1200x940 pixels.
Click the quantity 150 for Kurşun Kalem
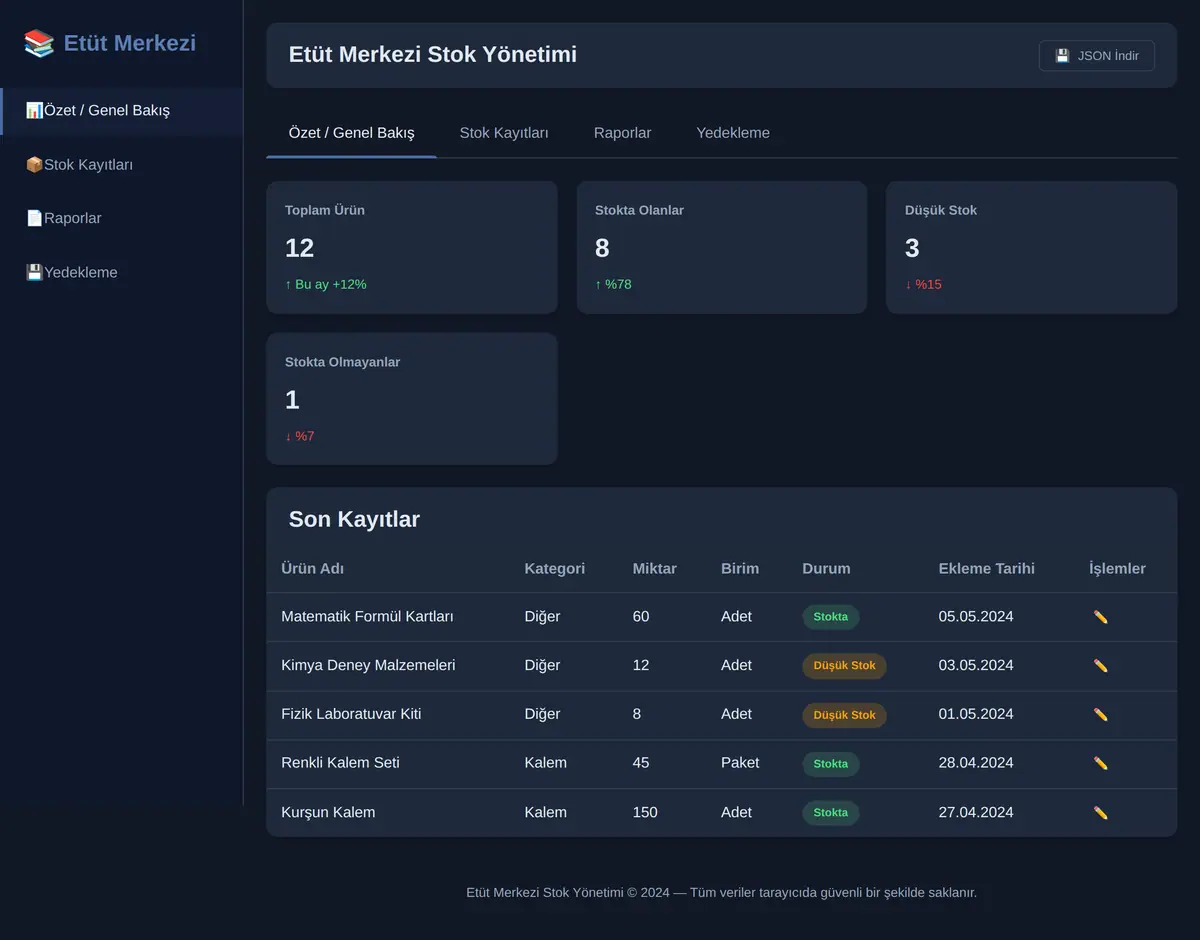(x=645, y=812)
